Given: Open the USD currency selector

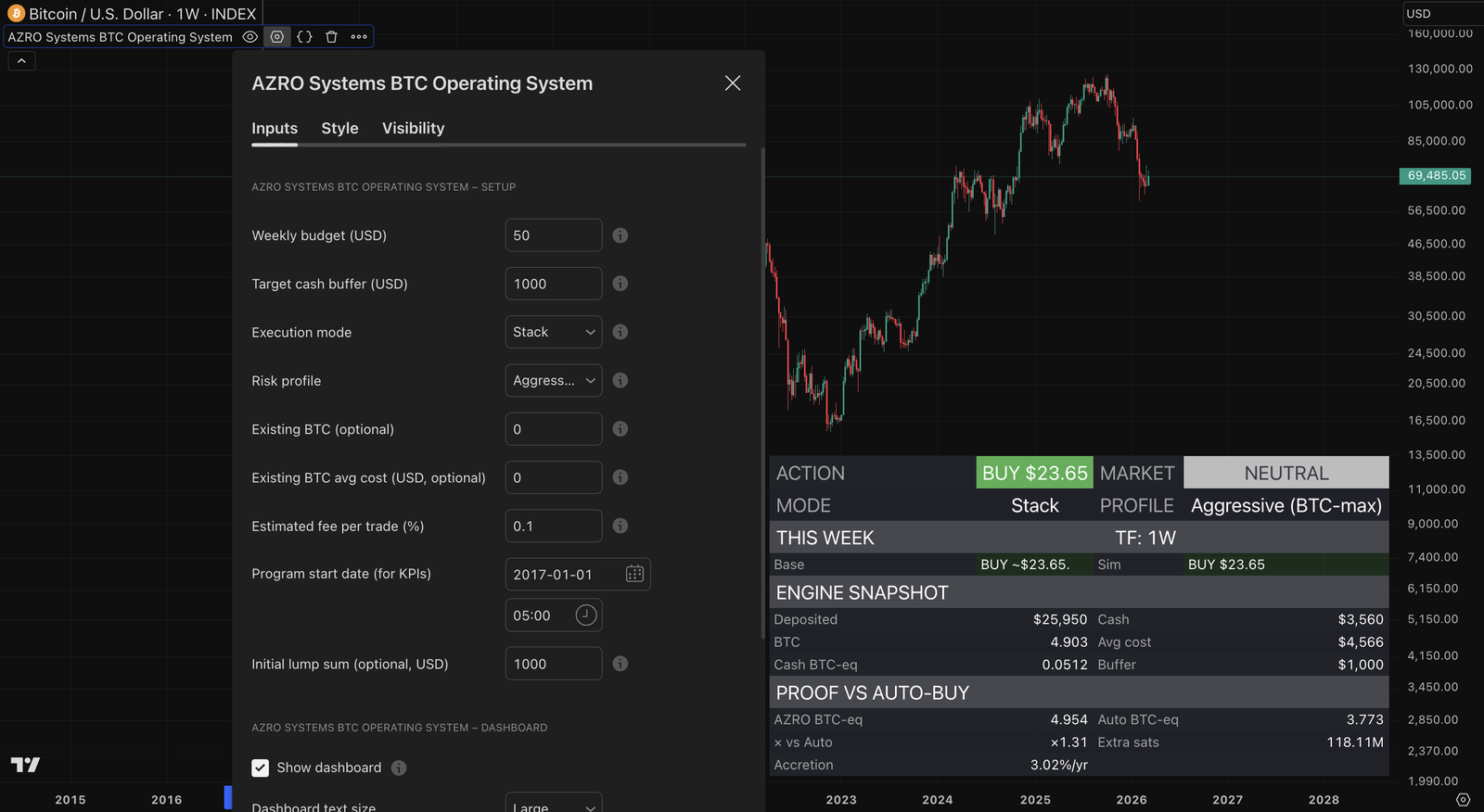Looking at the screenshot, I should (x=1442, y=13).
